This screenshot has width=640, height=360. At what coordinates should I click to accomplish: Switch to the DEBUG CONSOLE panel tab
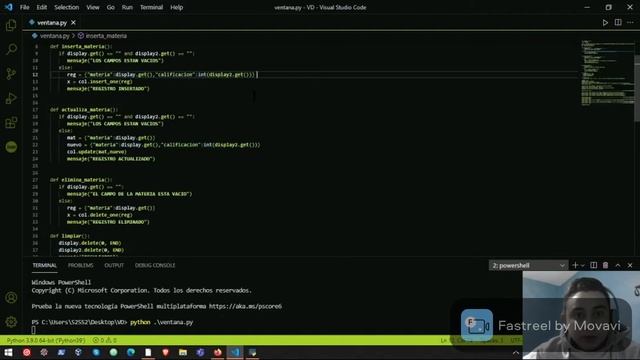155,265
